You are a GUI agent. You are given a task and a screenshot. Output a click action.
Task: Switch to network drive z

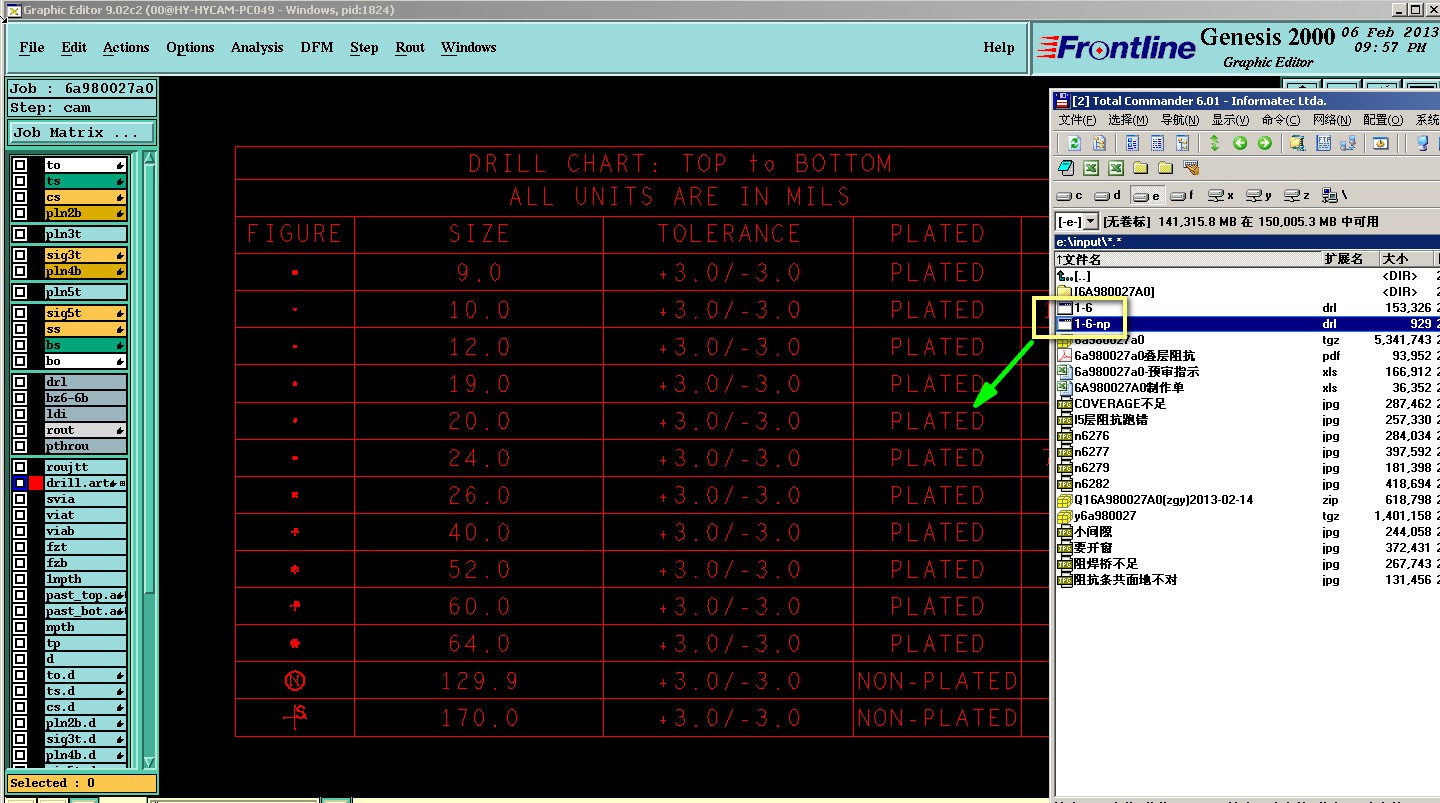pos(1297,195)
